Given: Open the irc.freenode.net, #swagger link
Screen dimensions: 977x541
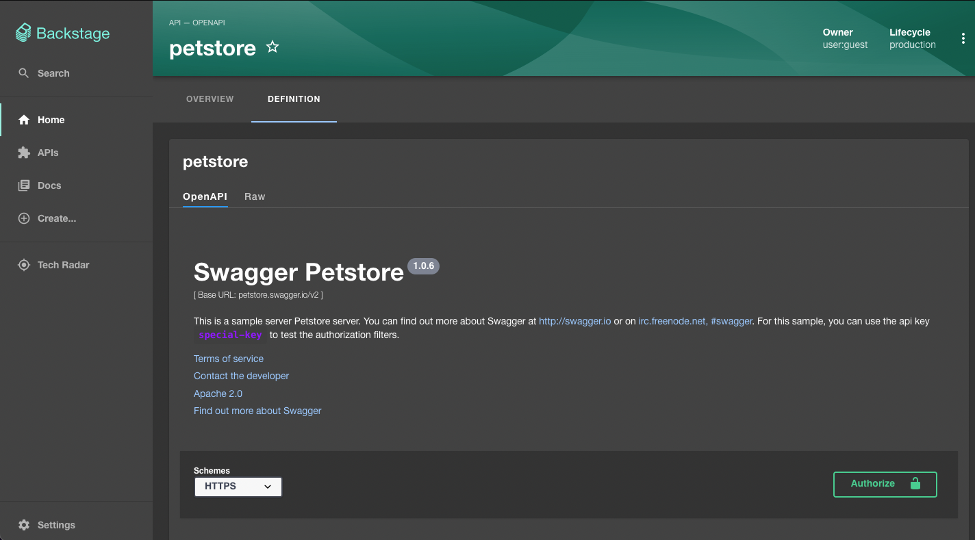Looking at the screenshot, I should click(x=695, y=322).
